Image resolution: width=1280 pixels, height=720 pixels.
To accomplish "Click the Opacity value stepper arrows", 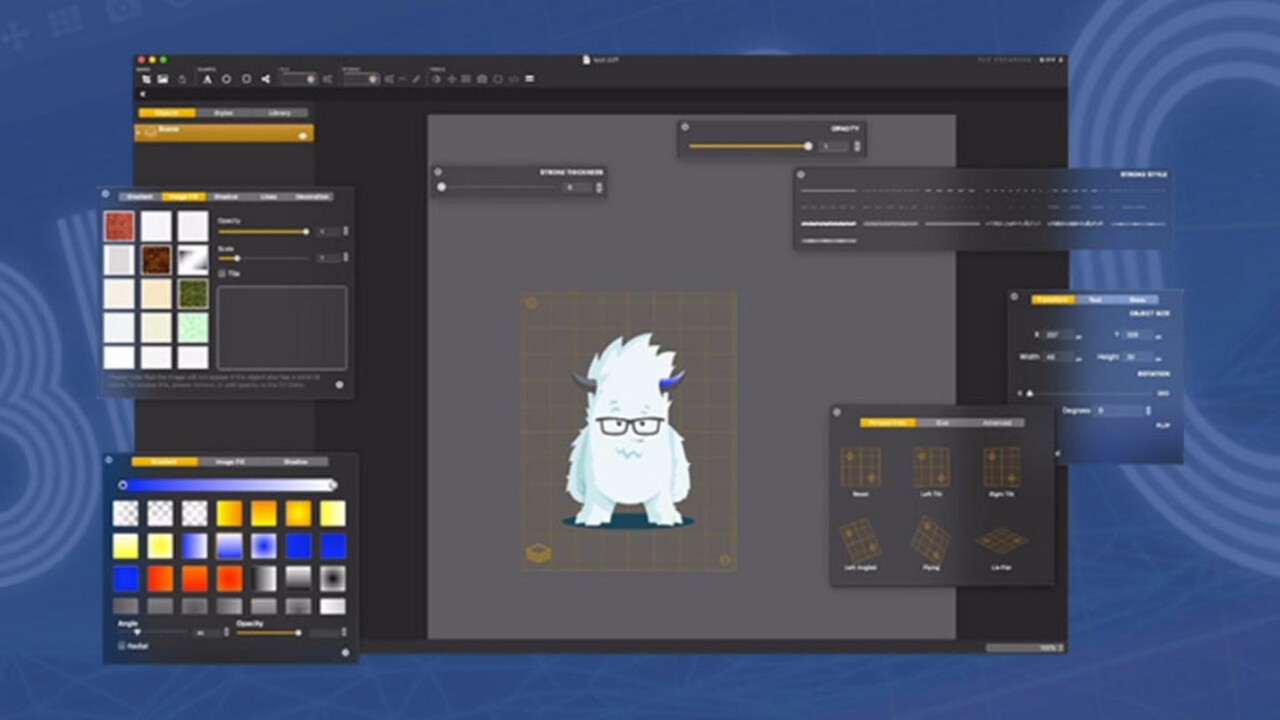I will click(x=857, y=146).
